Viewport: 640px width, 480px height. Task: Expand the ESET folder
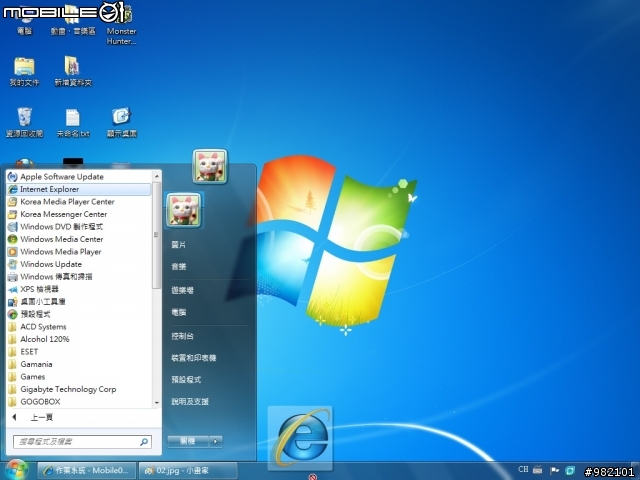(78, 352)
